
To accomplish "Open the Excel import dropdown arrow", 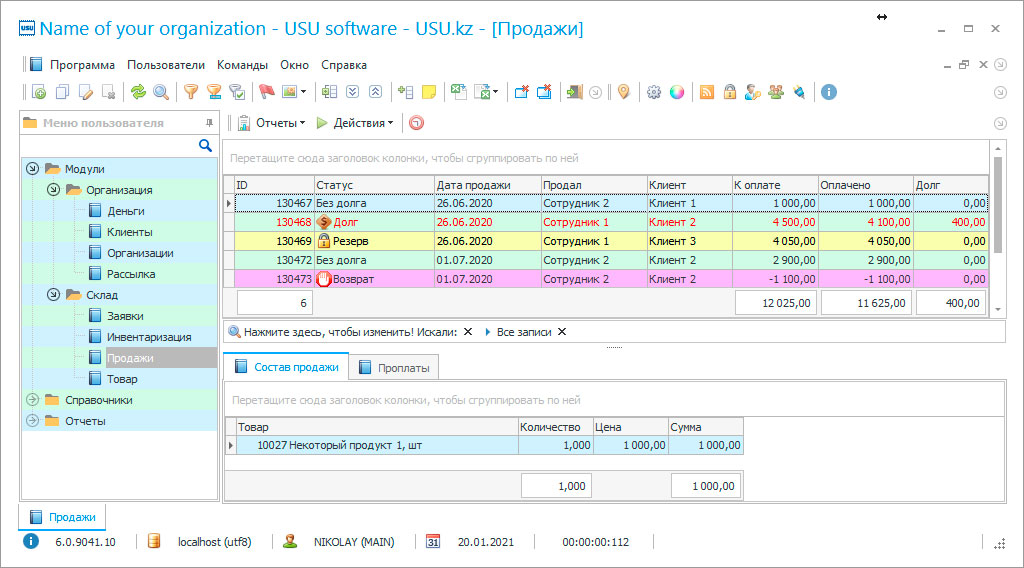I will pos(496,92).
